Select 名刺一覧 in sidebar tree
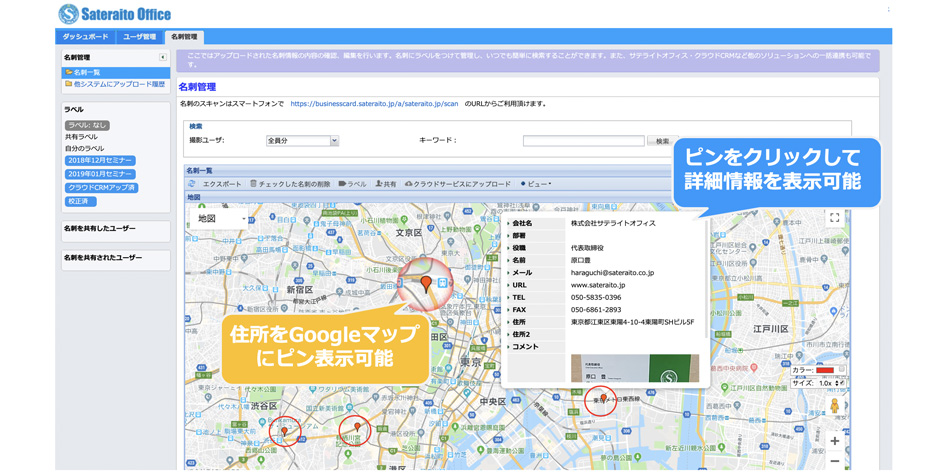The image size is (948, 474). [115, 72]
